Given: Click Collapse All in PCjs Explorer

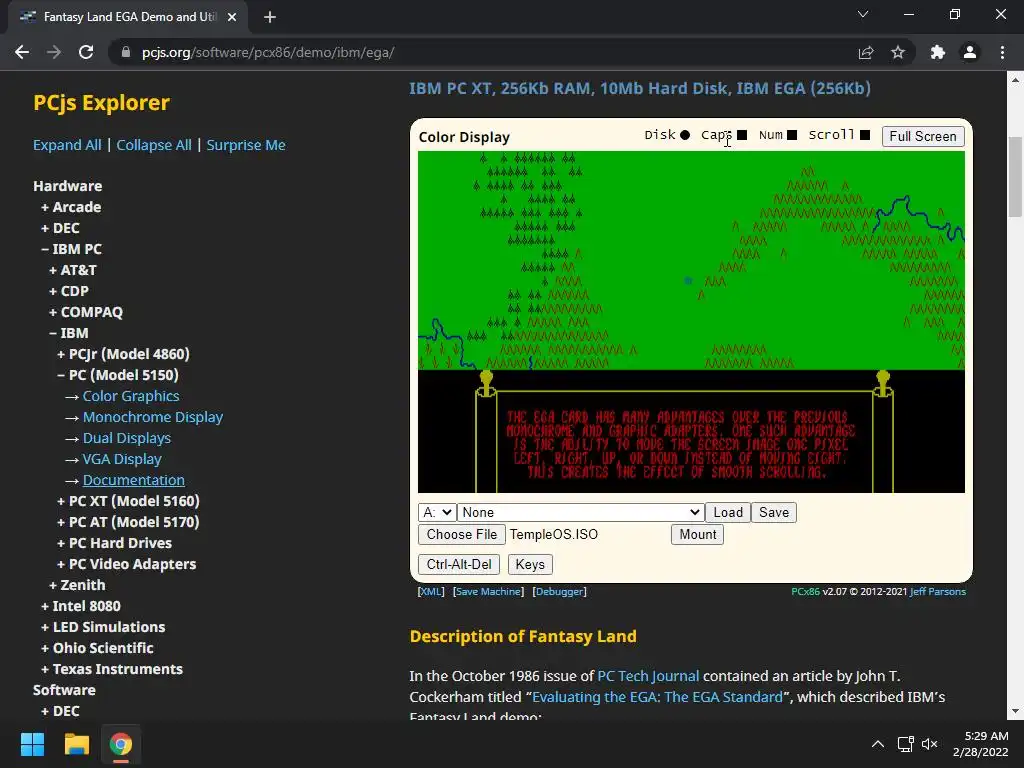Looking at the screenshot, I should click(x=154, y=145).
